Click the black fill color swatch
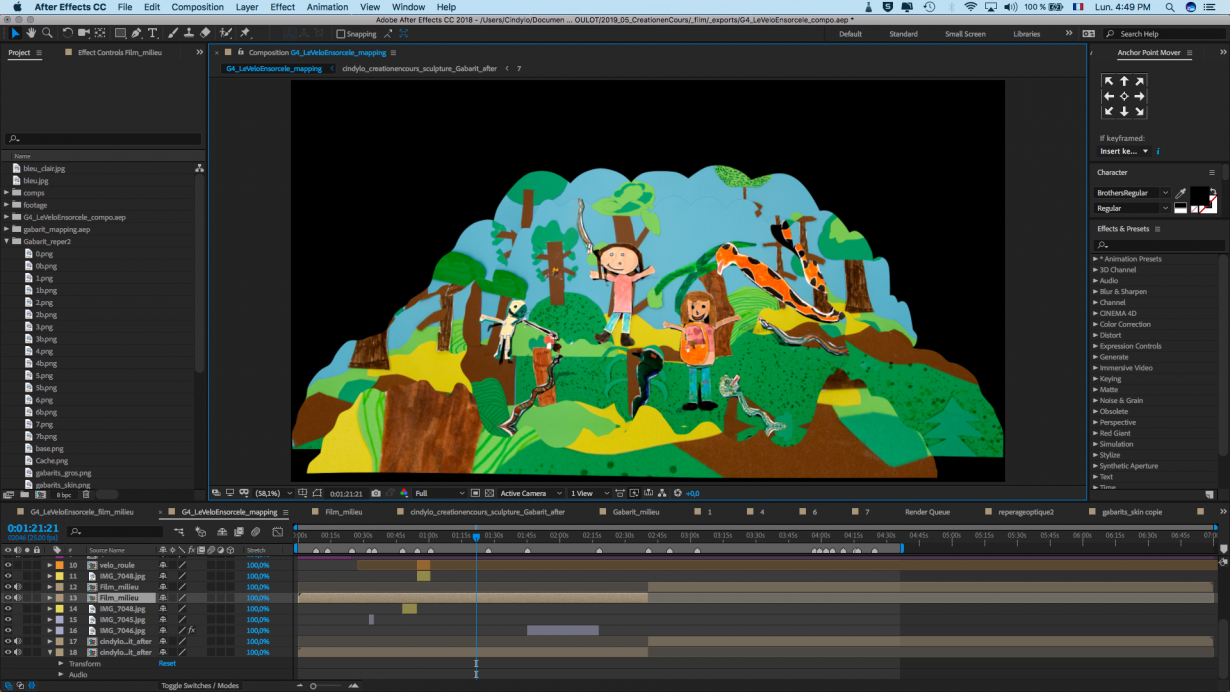This screenshot has width=1230, height=692. (1198, 194)
